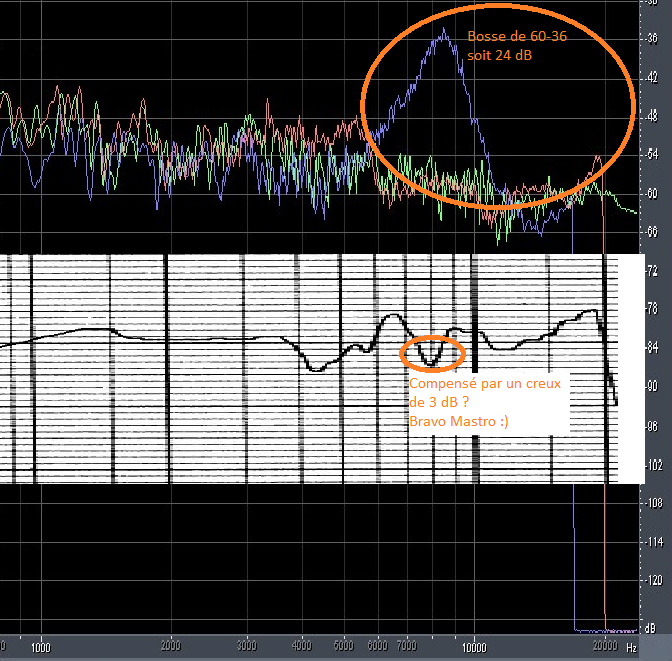The image size is (672, 661).
Task: Click the -60 dB scale label
Action: [x=651, y=193]
